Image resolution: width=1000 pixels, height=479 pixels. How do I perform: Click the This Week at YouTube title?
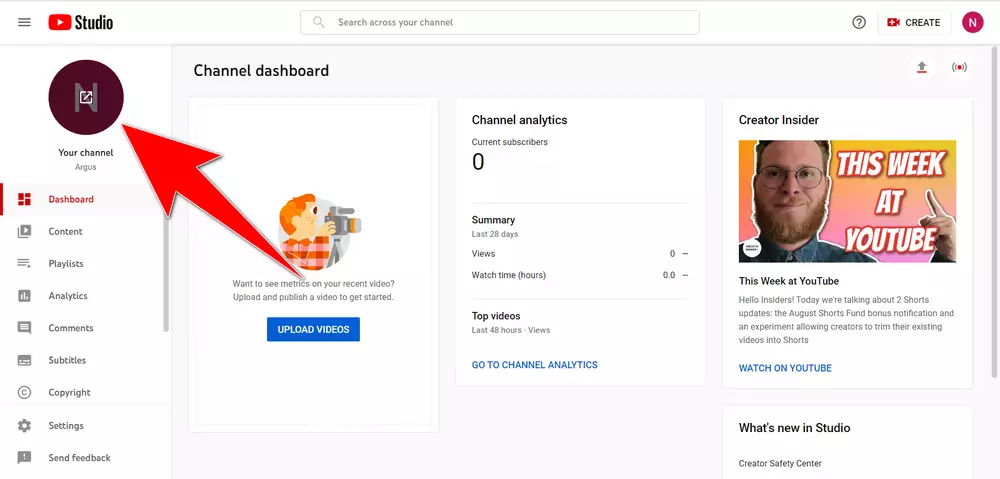click(x=789, y=281)
